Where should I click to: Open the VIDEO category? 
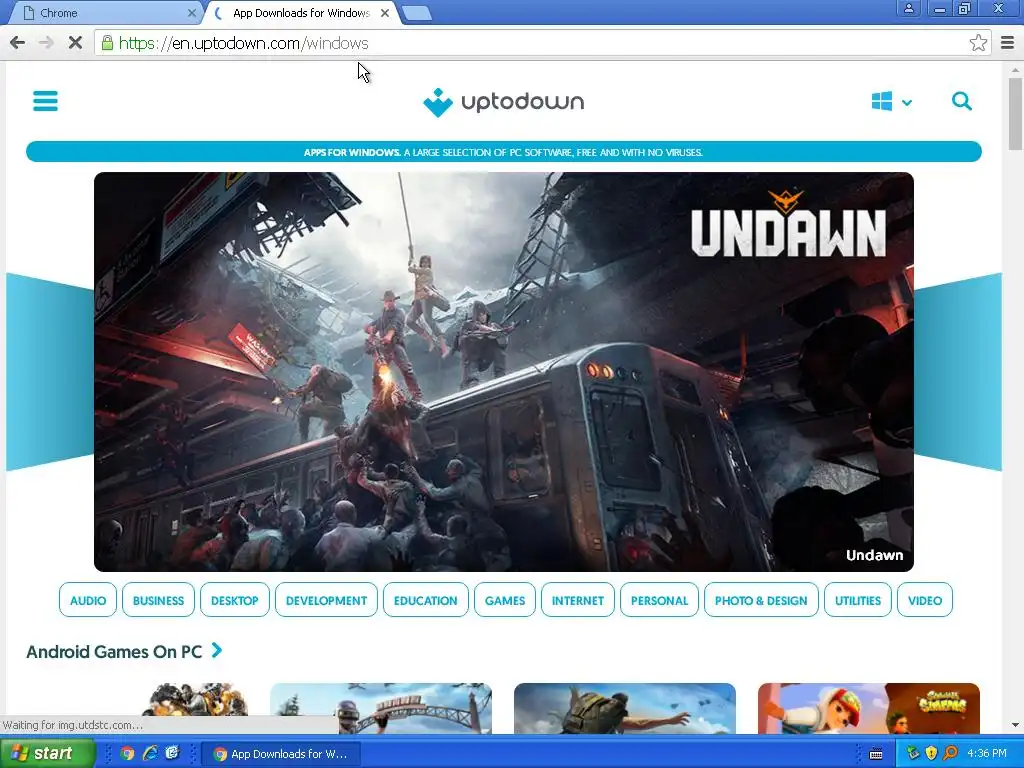[925, 600]
